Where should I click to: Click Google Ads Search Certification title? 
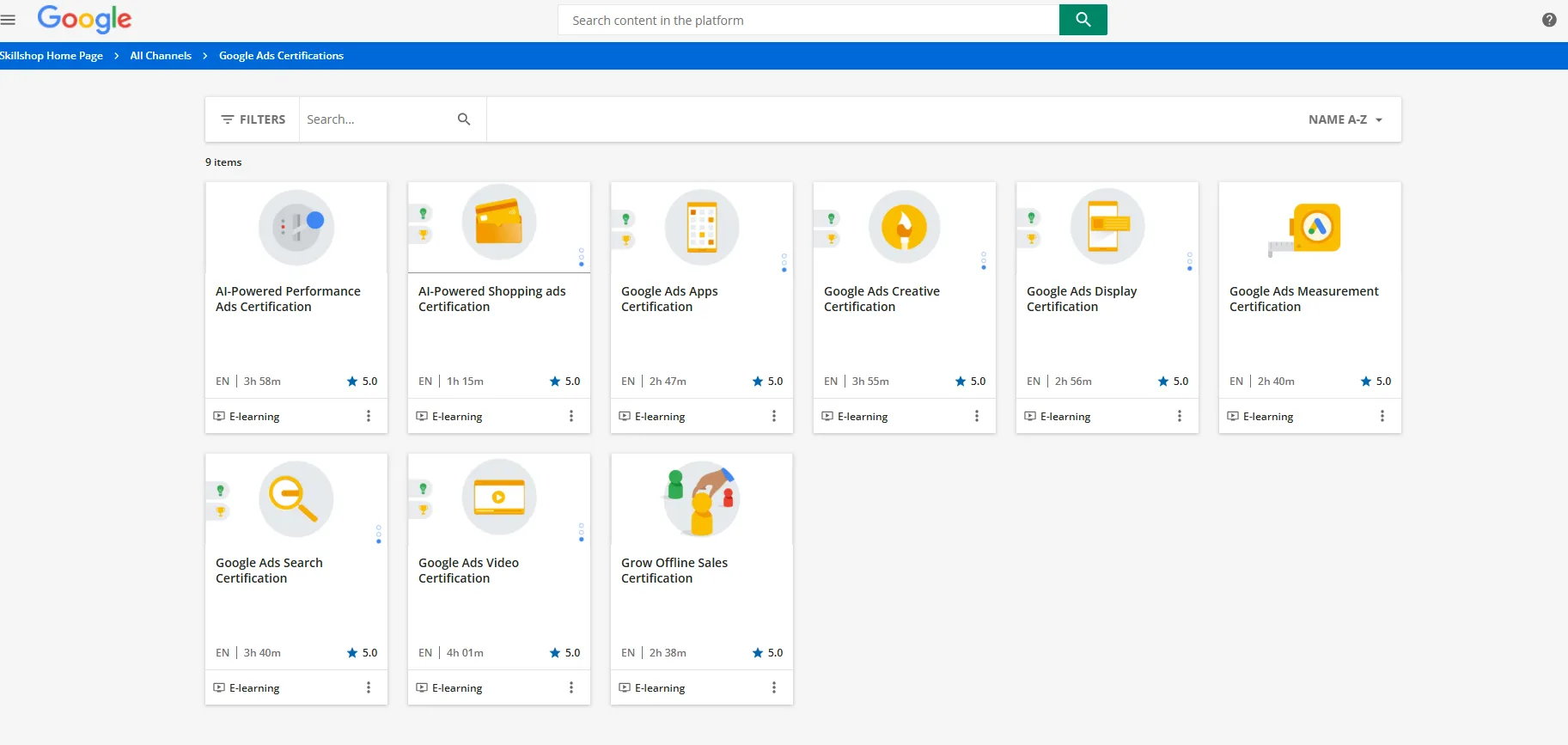[x=269, y=571]
